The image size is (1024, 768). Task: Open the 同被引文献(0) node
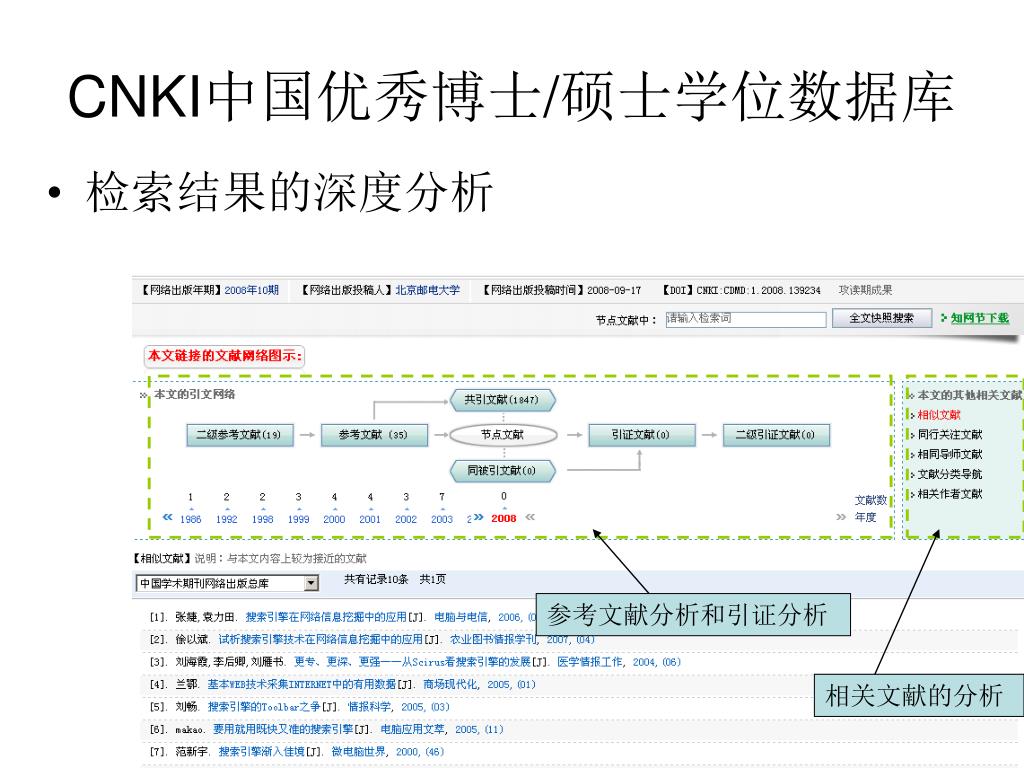502,470
